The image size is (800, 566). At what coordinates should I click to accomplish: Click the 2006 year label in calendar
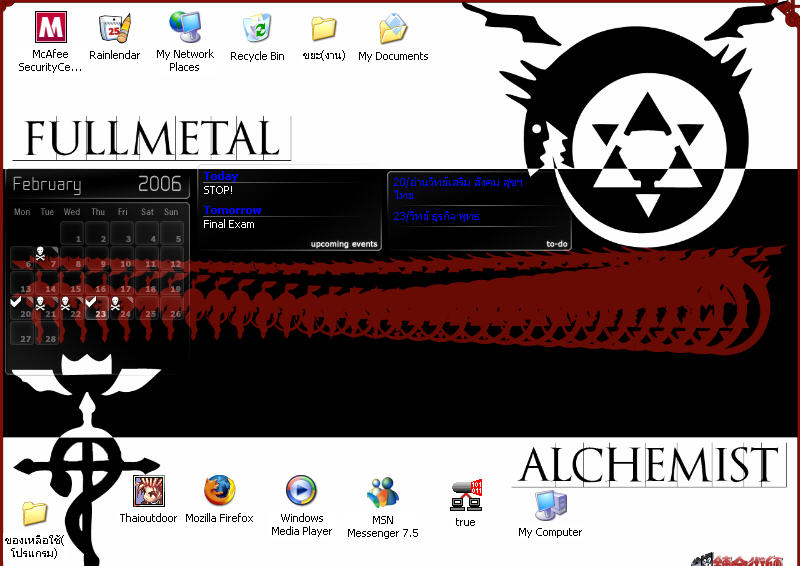click(160, 184)
